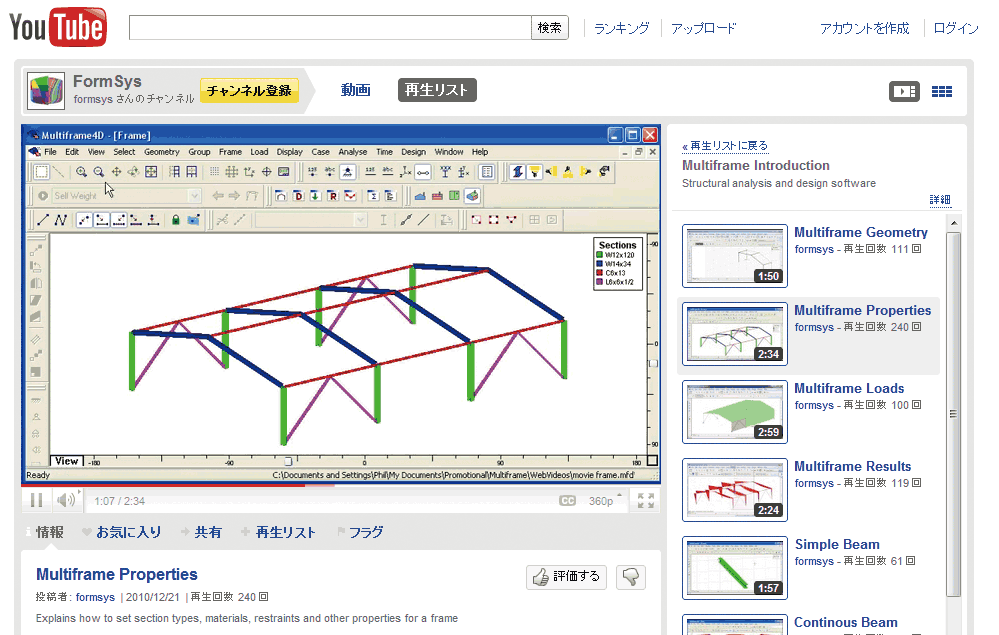
Task: Click red R reactions icon in Multiframe
Action: (x=333, y=196)
